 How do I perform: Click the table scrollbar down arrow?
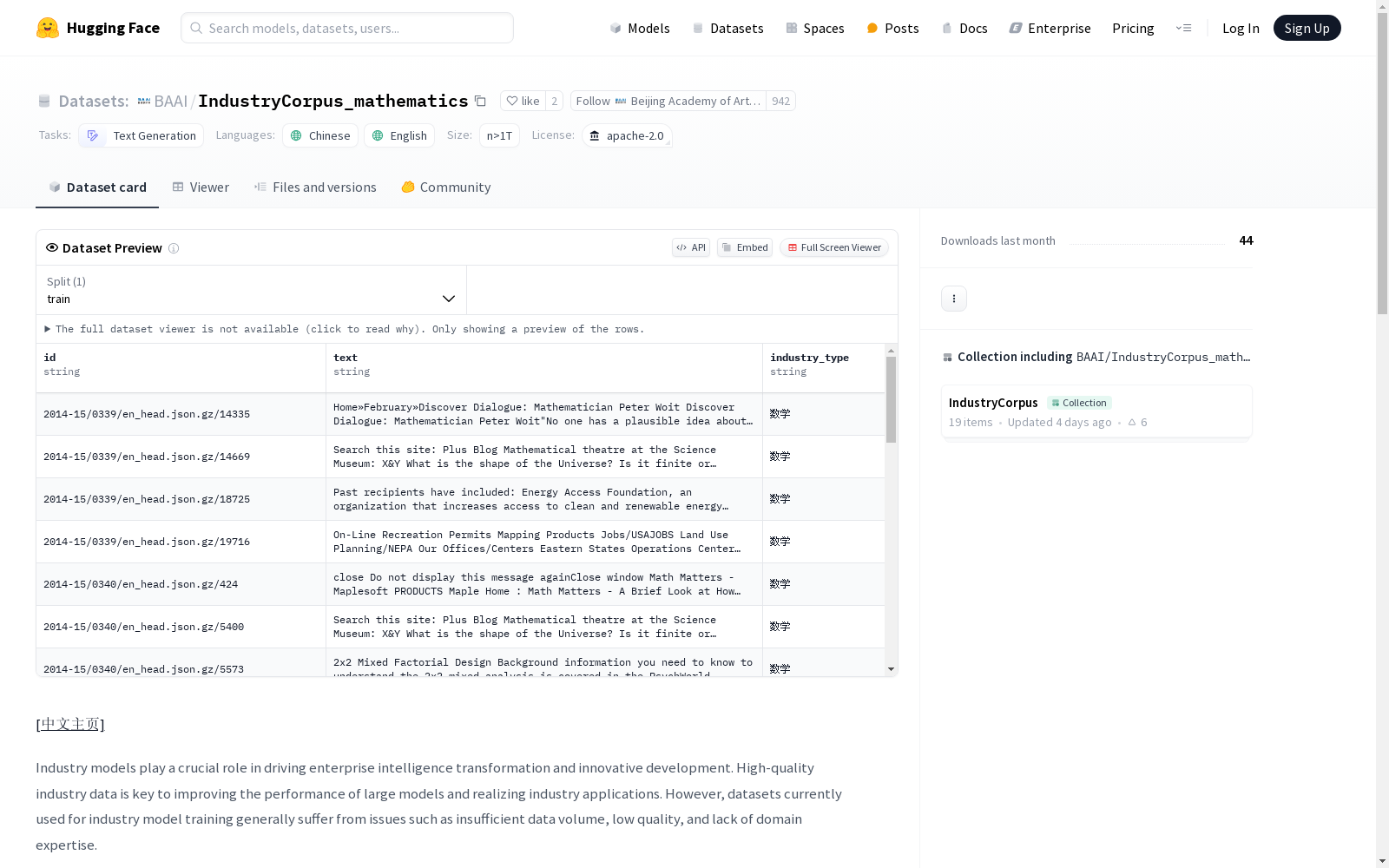(891, 669)
